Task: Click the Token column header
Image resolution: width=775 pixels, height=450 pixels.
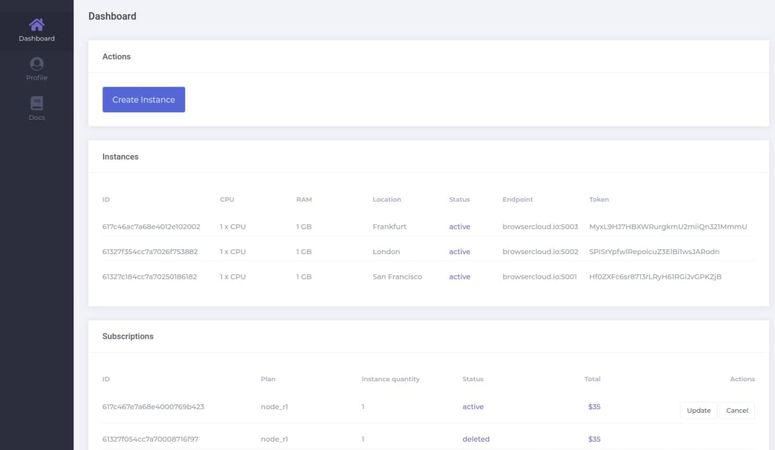Action: click(x=599, y=199)
